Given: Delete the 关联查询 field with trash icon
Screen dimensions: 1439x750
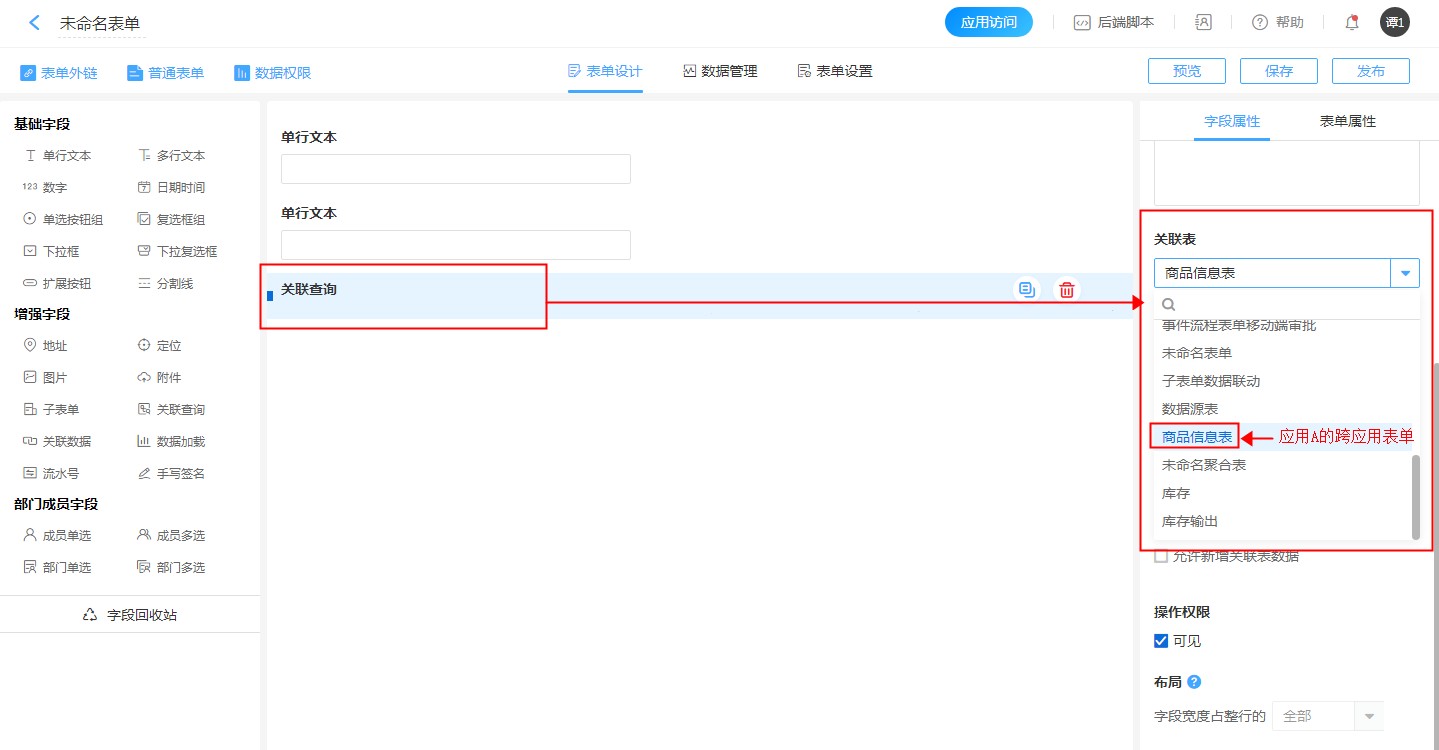Looking at the screenshot, I should tap(1067, 290).
